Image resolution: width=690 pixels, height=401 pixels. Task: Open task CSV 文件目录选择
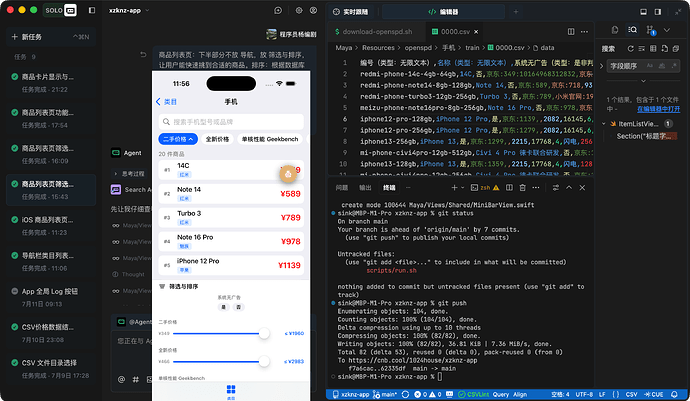[51, 368]
